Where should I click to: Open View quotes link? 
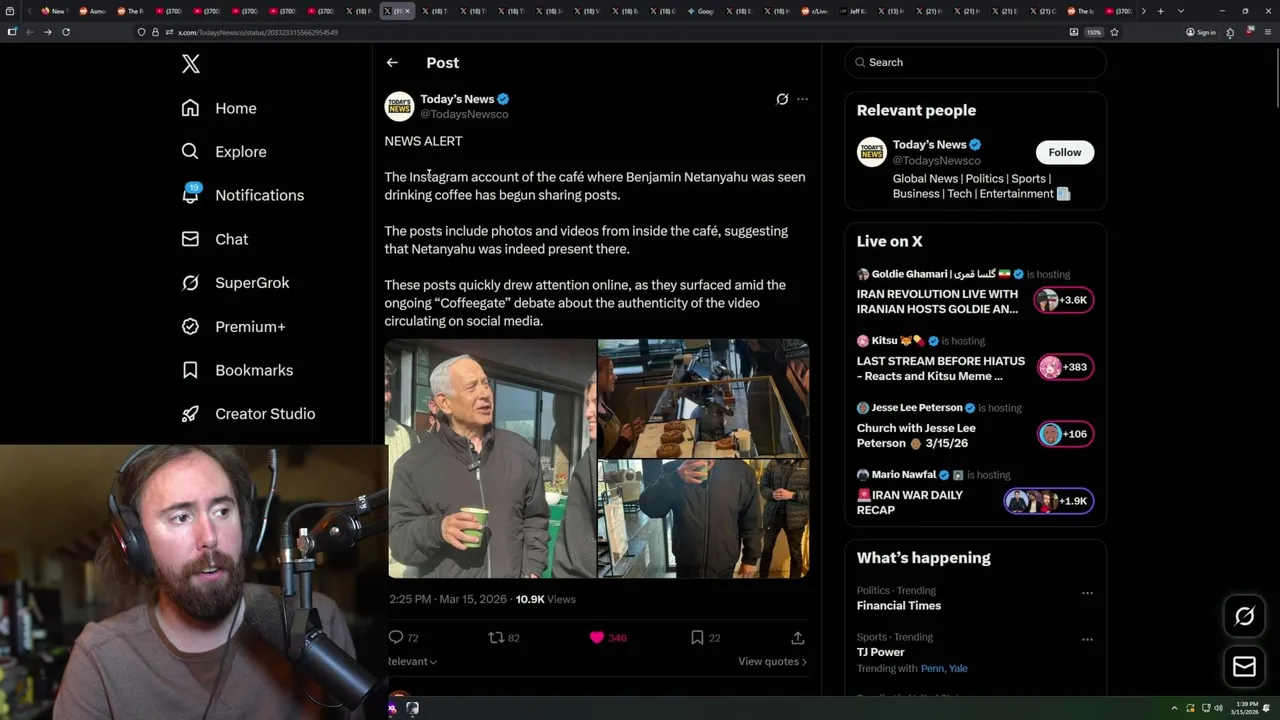click(x=772, y=661)
